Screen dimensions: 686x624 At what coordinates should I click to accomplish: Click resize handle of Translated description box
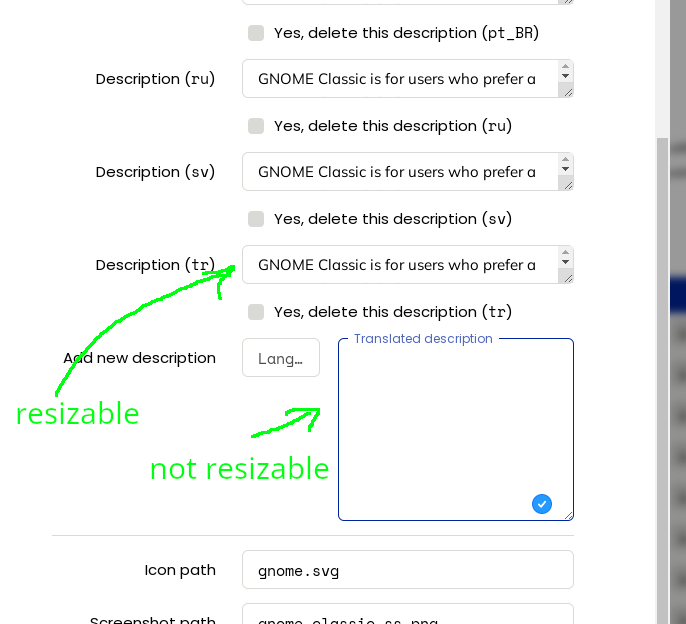[x=568, y=516]
